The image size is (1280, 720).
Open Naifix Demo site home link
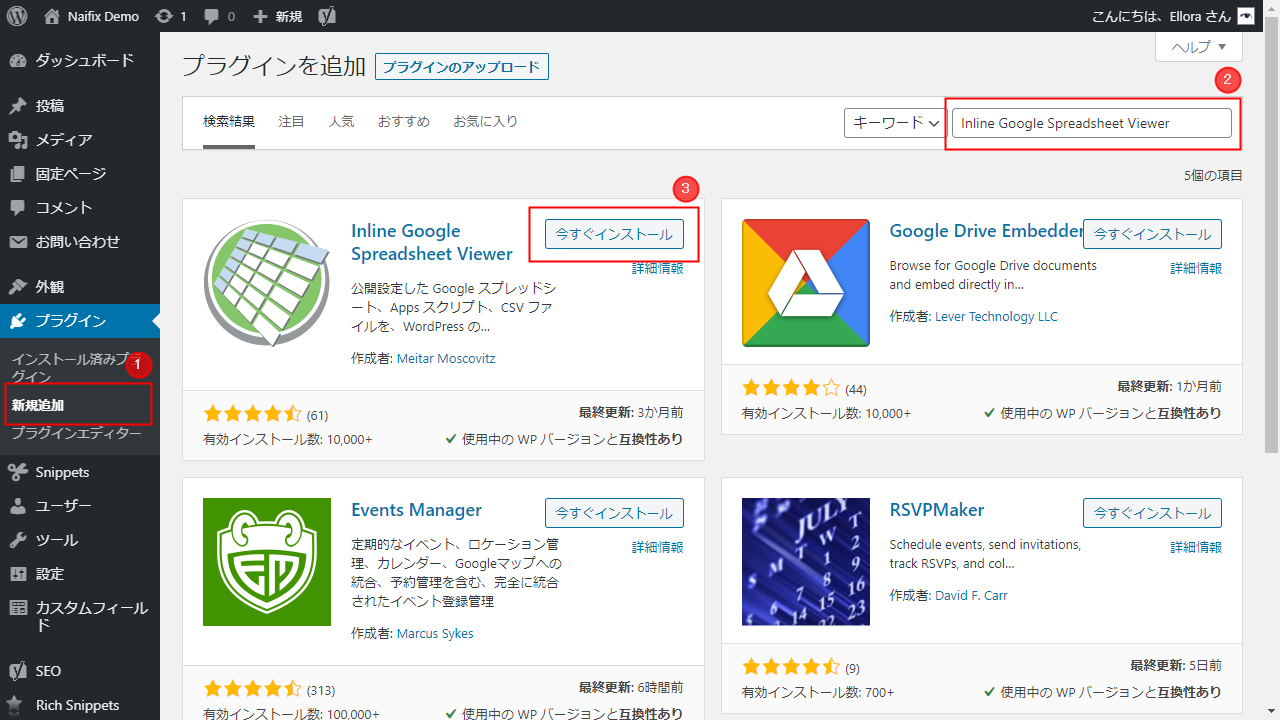[92, 16]
